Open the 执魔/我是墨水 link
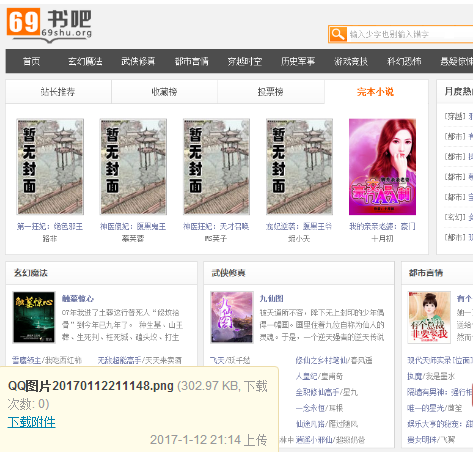This screenshot has width=473, height=452. point(431,376)
